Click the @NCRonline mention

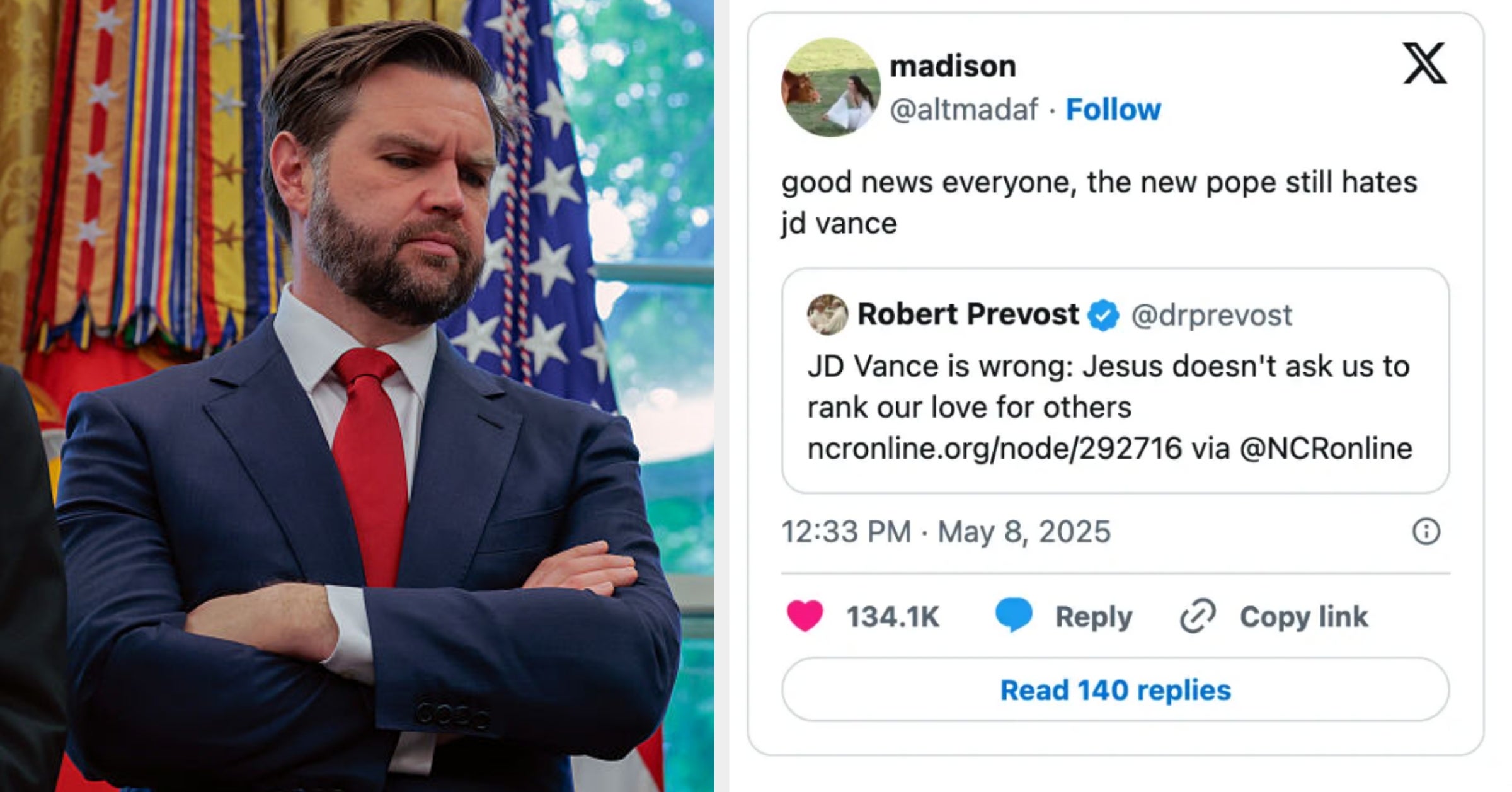point(1326,449)
